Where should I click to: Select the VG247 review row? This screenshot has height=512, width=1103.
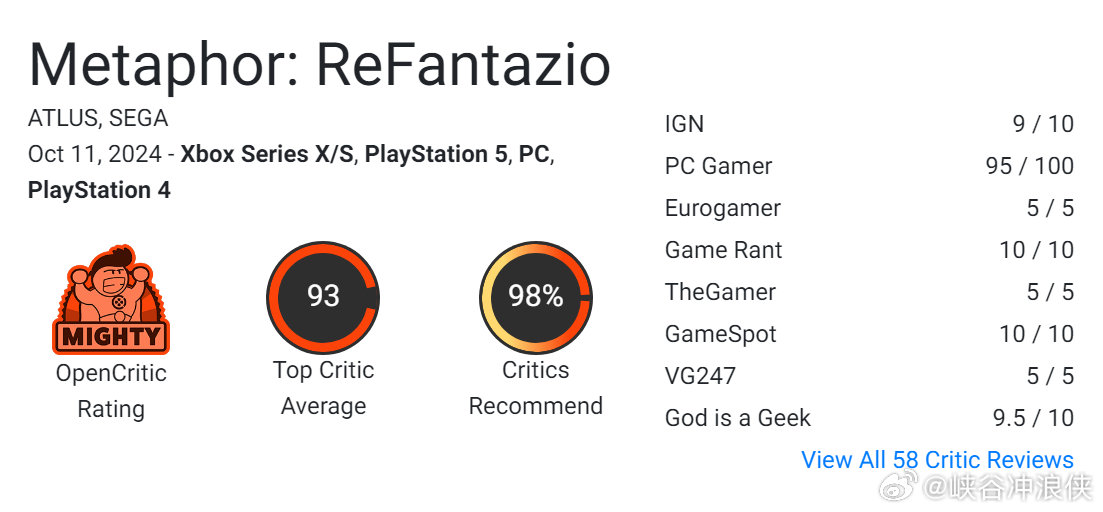click(869, 376)
